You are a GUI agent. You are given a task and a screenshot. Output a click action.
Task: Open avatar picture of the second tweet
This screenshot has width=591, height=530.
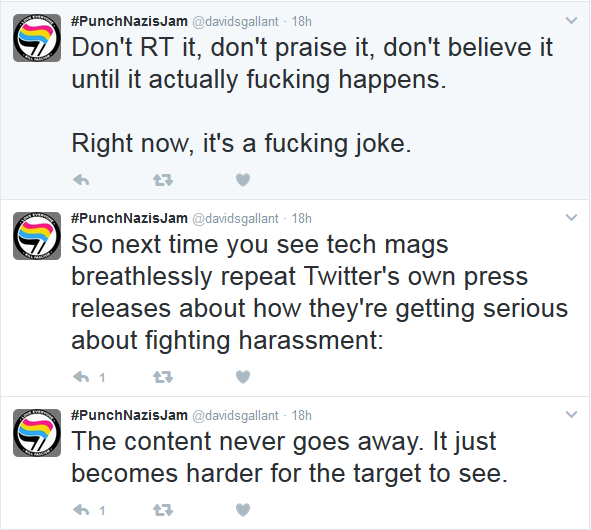coord(37,236)
